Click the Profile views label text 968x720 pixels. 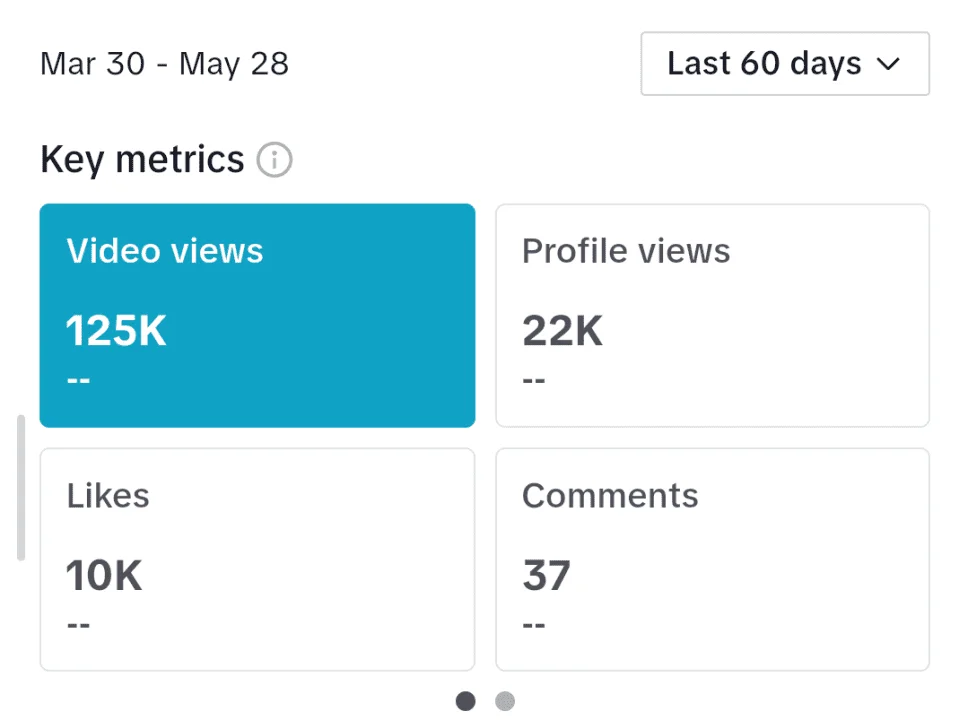626,251
